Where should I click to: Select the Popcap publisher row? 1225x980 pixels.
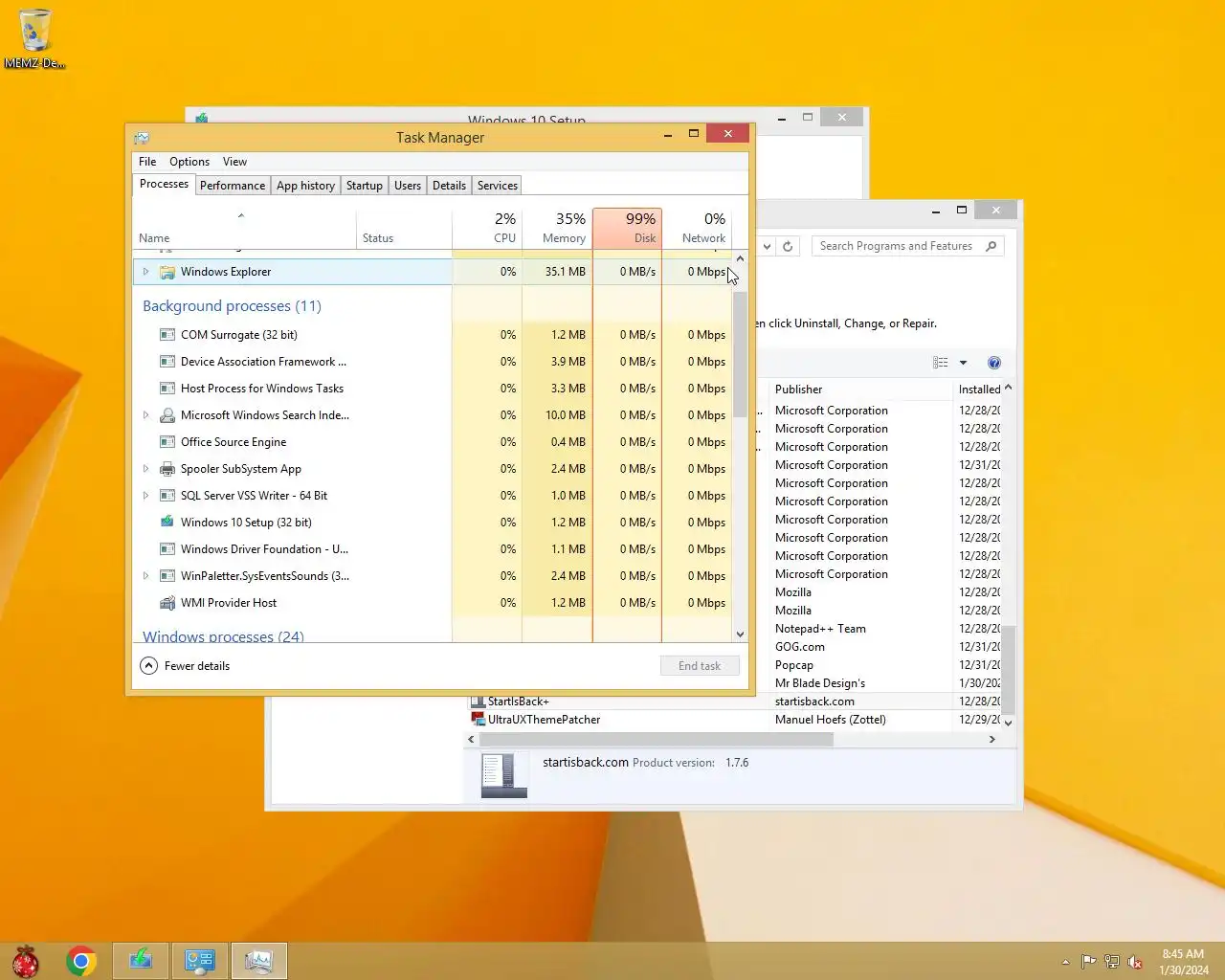click(x=794, y=665)
